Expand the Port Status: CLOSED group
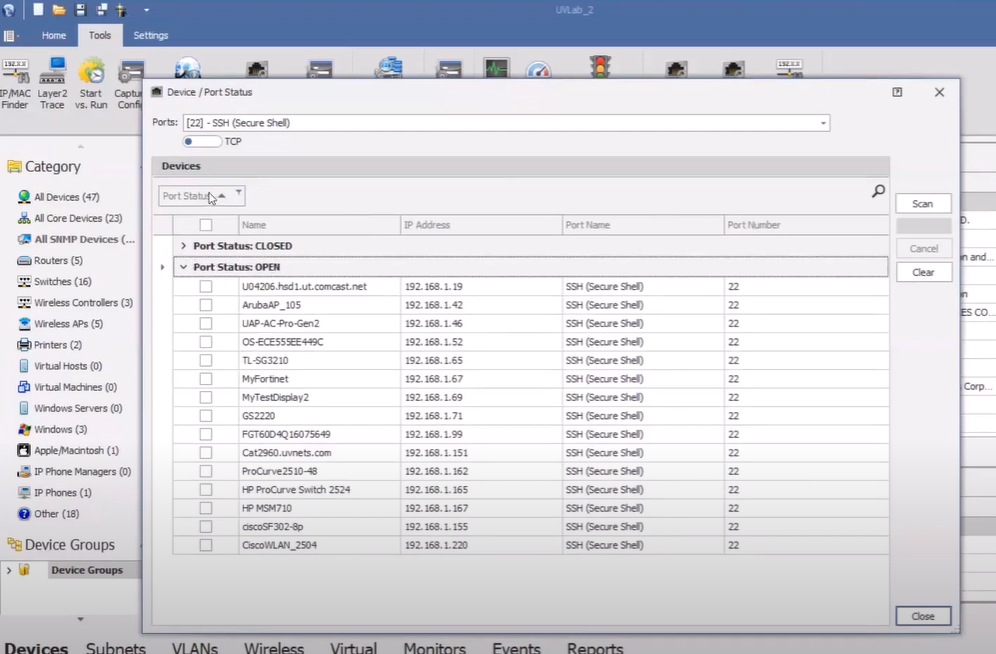The width and height of the screenshot is (996, 654). tap(184, 246)
